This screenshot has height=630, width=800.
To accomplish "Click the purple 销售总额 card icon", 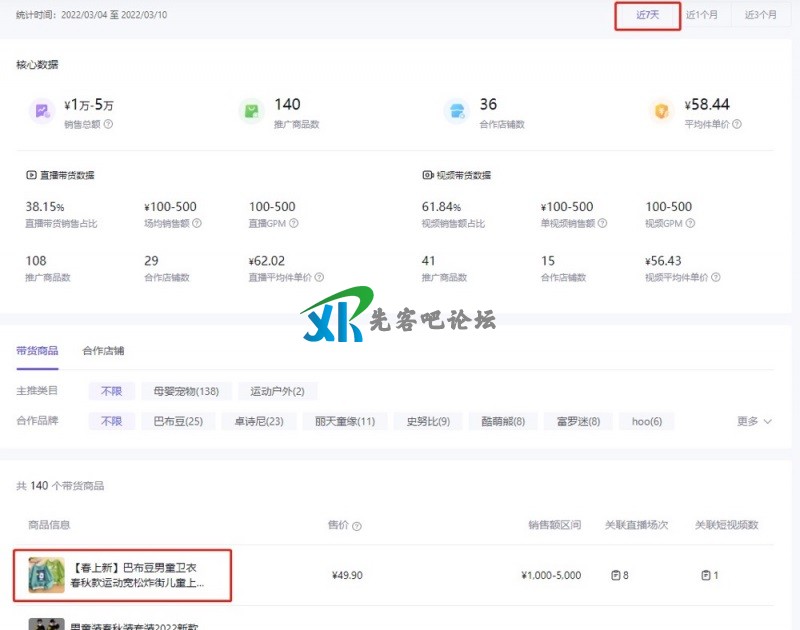I will (41, 111).
